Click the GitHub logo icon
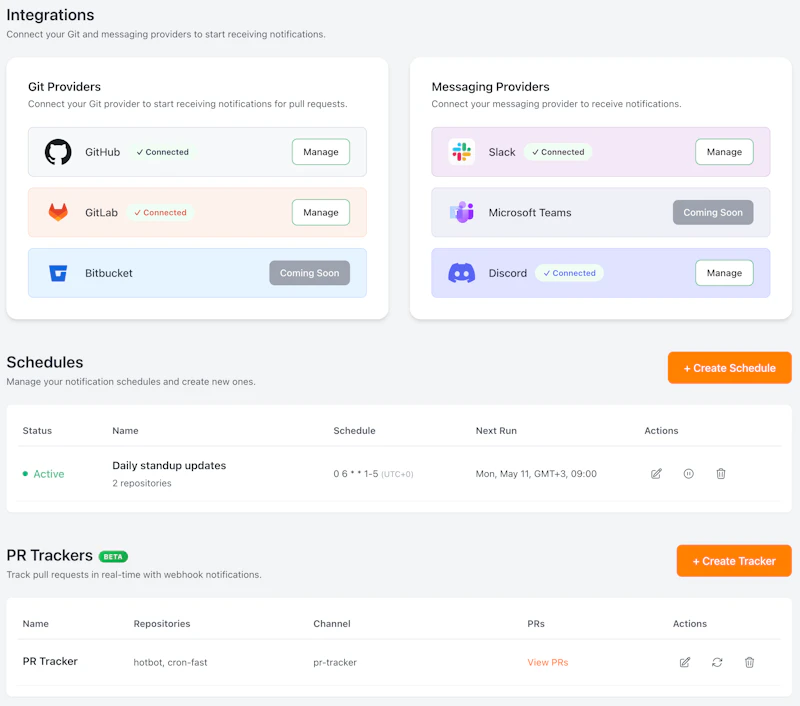800x706 pixels. click(58, 152)
